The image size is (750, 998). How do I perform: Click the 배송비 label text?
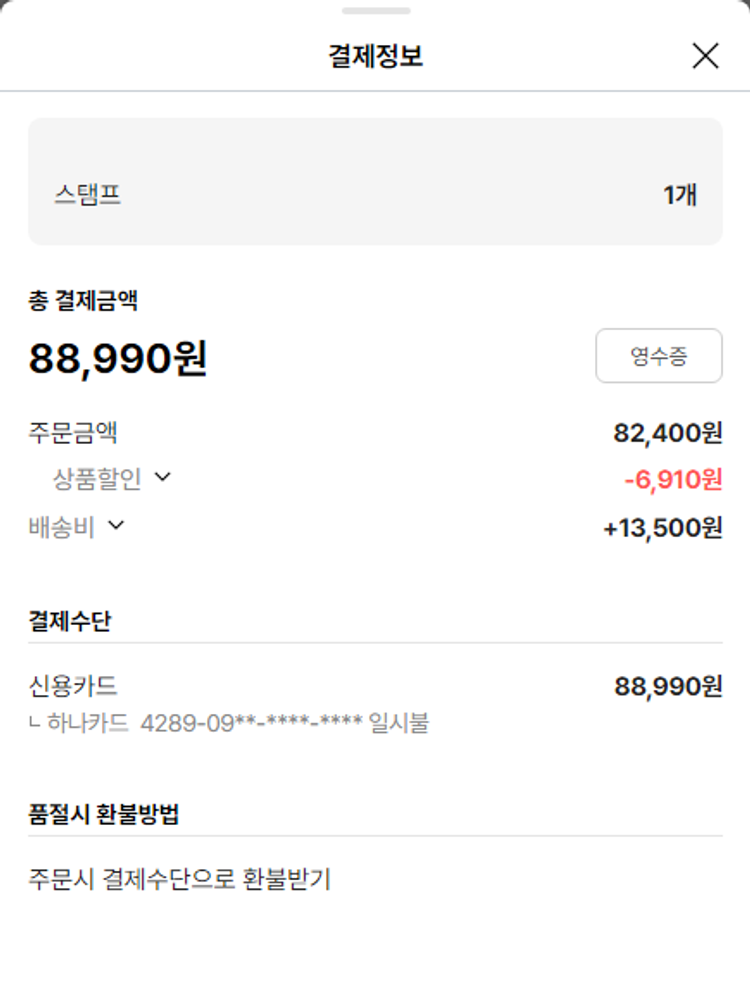[62, 527]
